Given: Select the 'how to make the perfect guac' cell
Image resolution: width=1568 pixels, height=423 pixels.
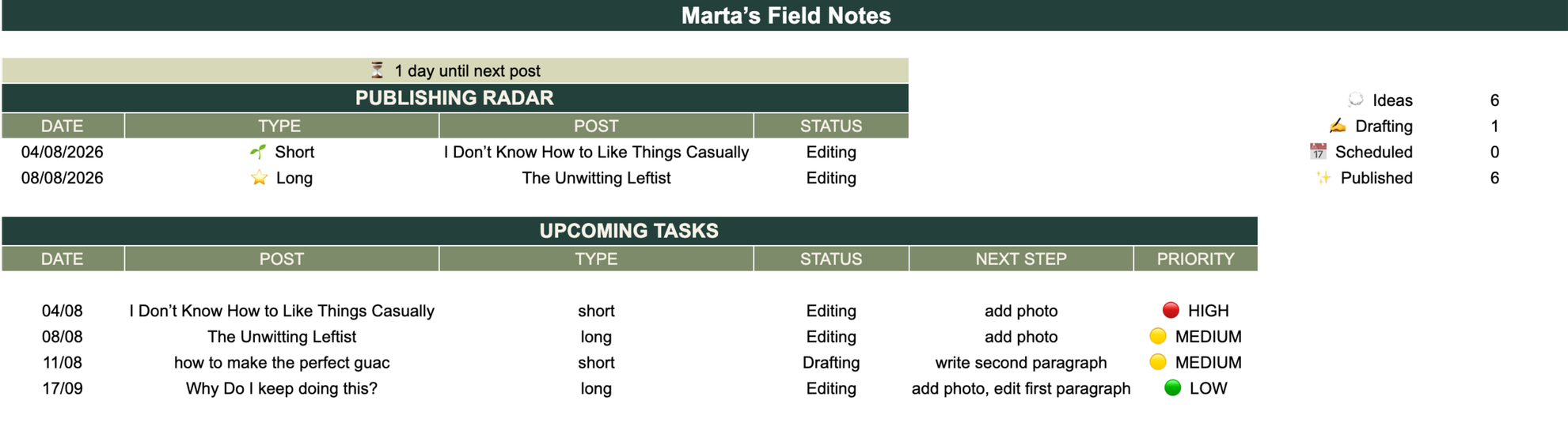Looking at the screenshot, I should 282,362.
